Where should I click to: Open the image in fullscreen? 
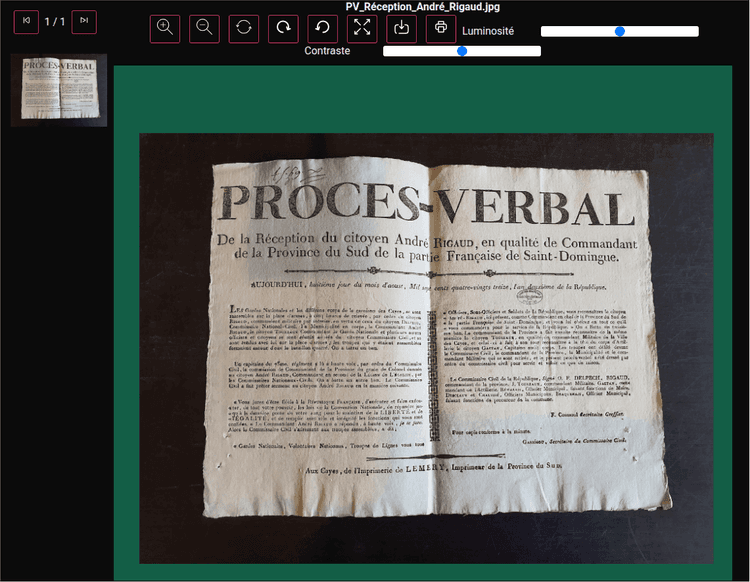[362, 29]
